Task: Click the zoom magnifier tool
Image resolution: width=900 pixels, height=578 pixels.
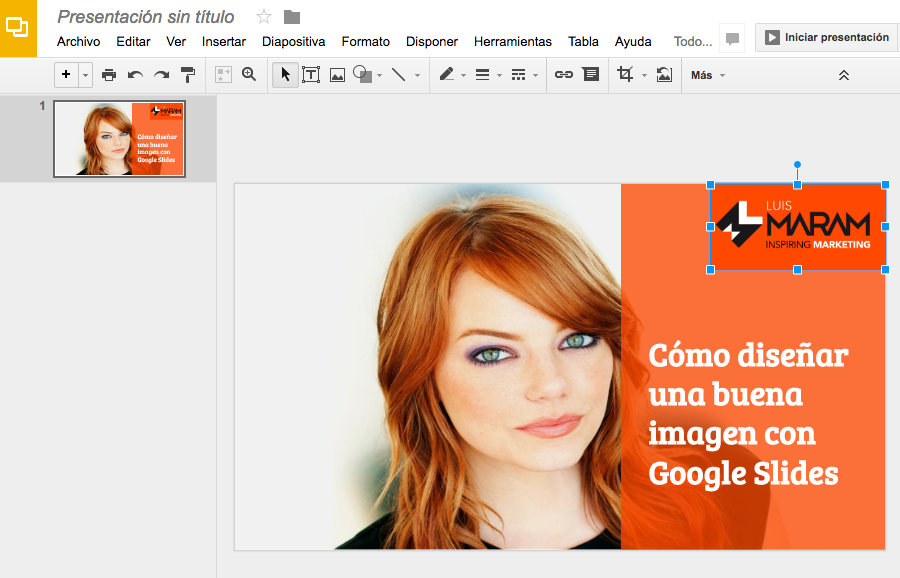Action: pos(249,75)
